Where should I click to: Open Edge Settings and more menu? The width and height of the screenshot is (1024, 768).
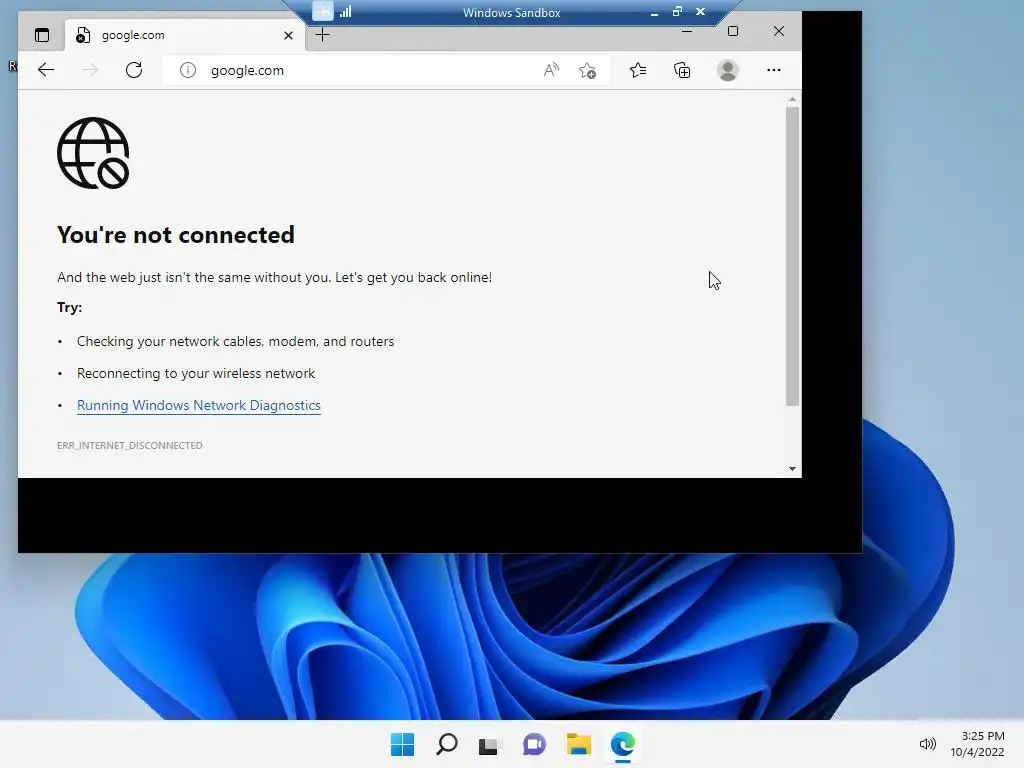[773, 70]
